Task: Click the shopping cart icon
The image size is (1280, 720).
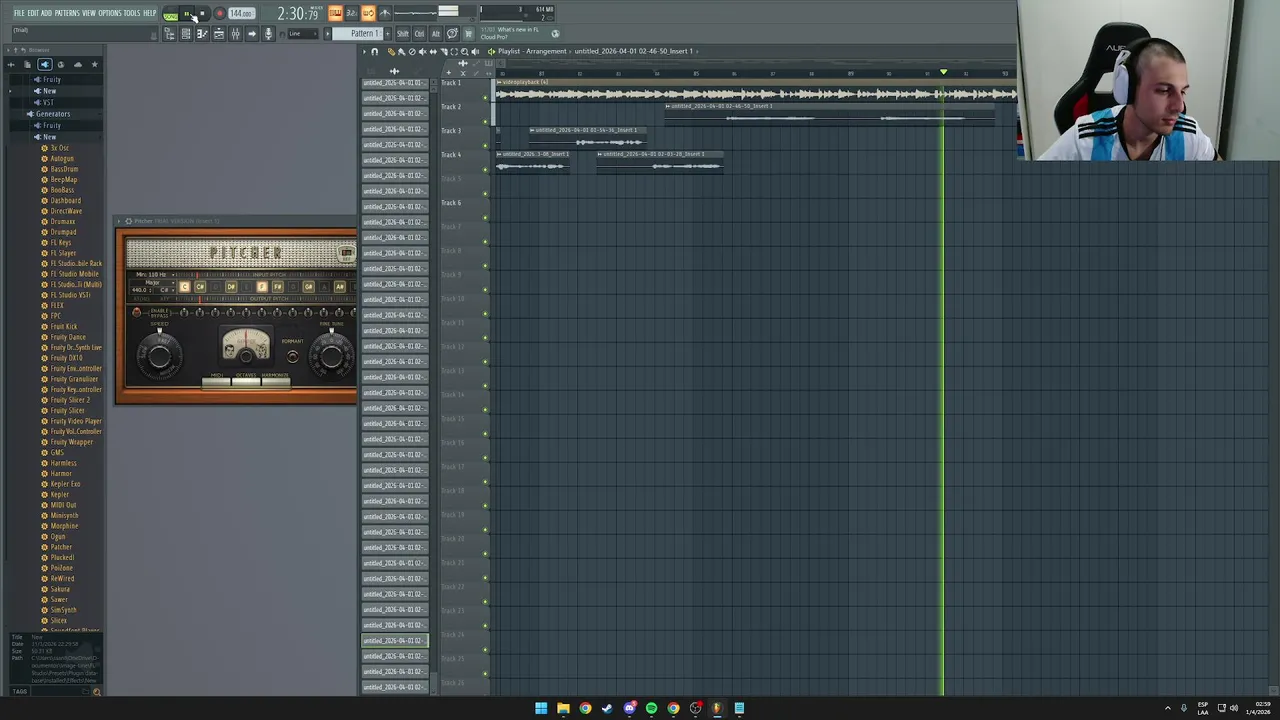Action: [x=468, y=33]
